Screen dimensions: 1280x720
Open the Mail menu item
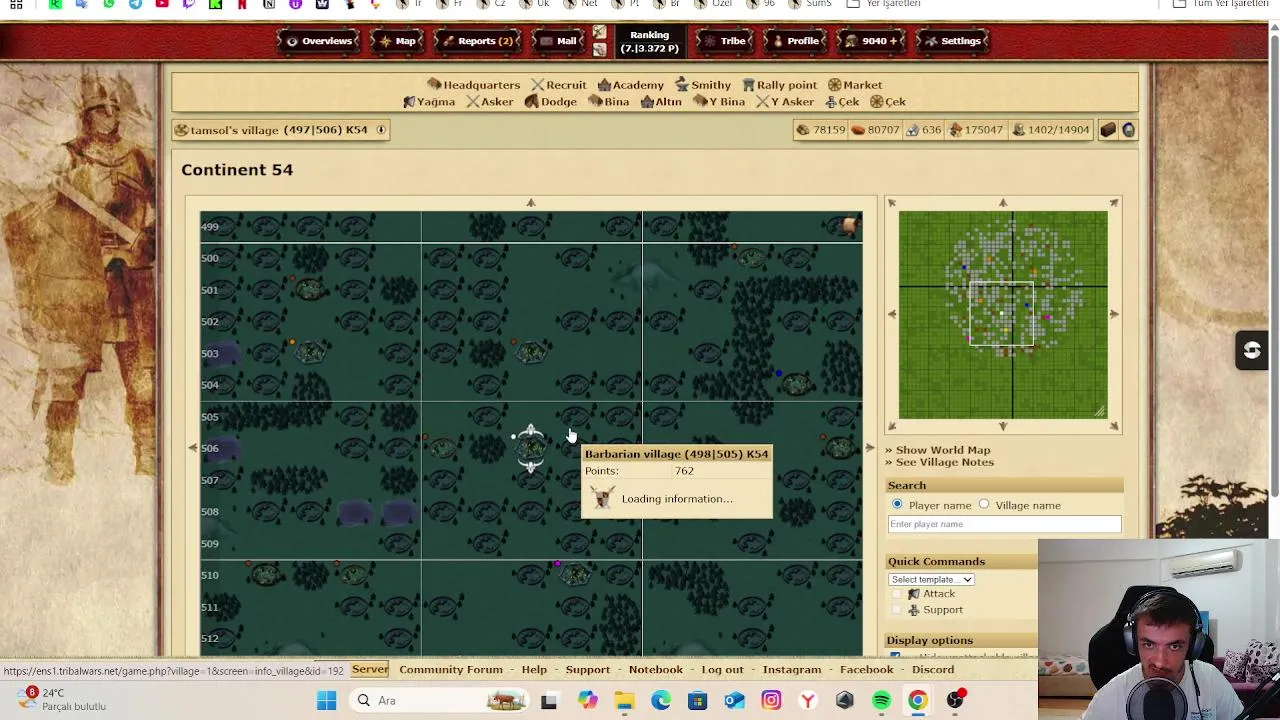[557, 41]
